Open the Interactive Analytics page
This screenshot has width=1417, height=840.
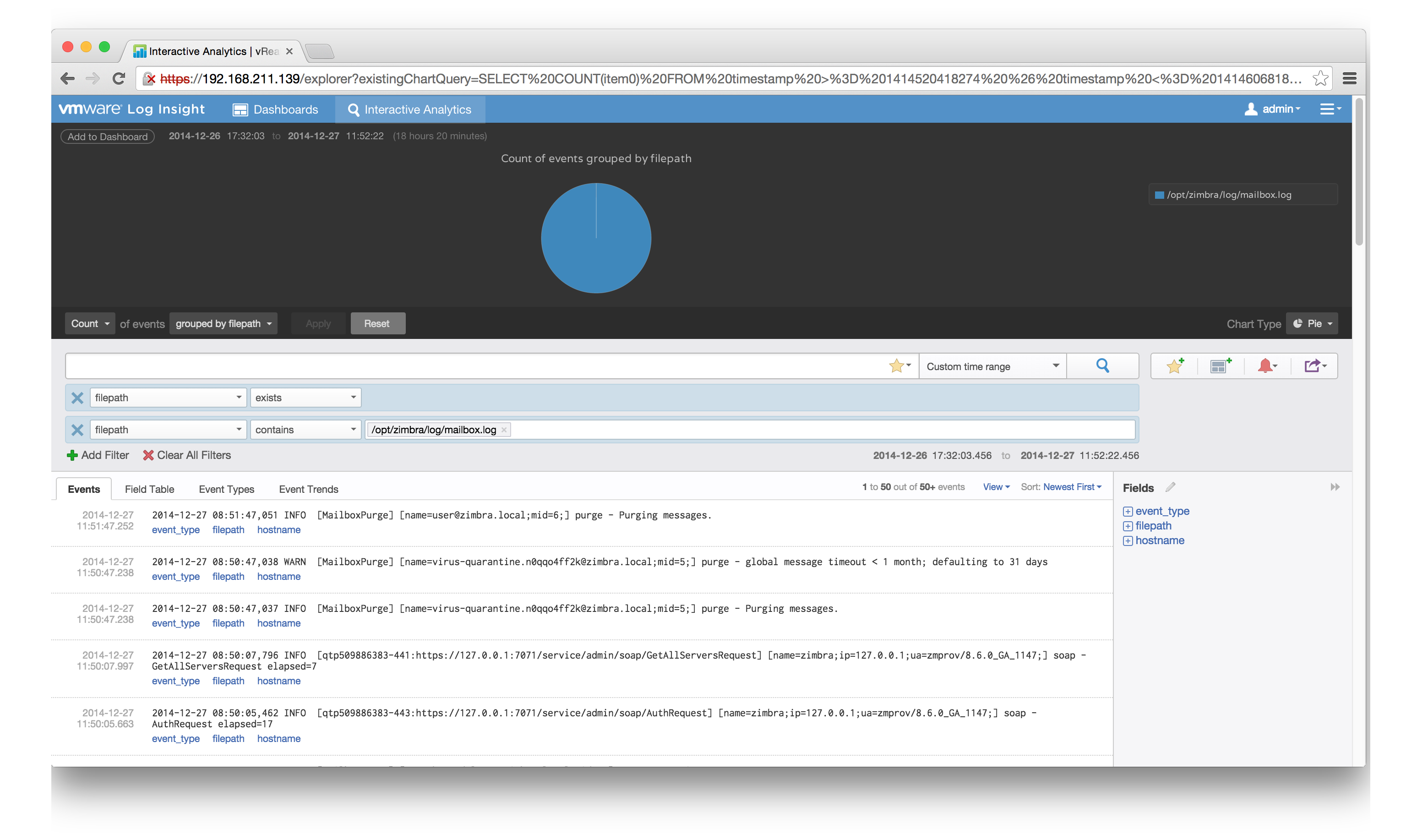click(x=410, y=109)
